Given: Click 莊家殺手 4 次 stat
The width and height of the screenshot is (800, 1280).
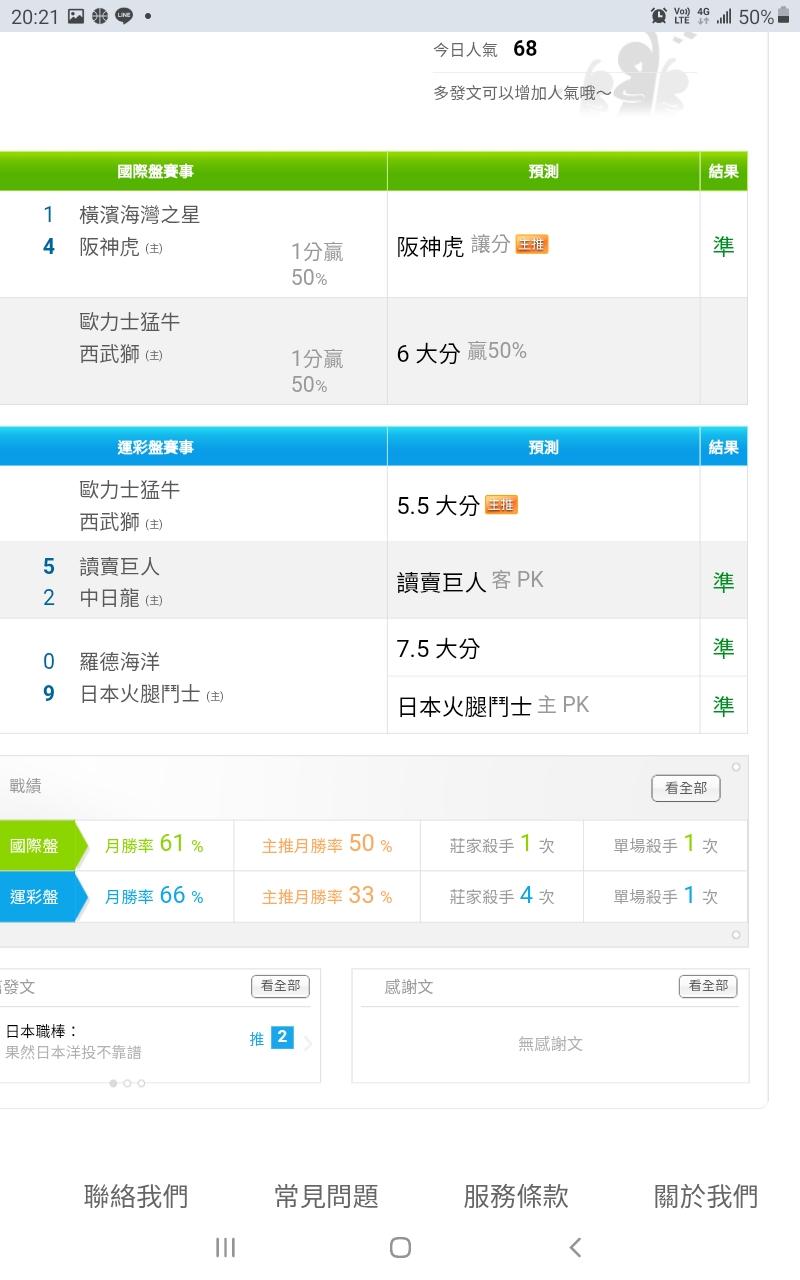Looking at the screenshot, I should click(x=502, y=896).
